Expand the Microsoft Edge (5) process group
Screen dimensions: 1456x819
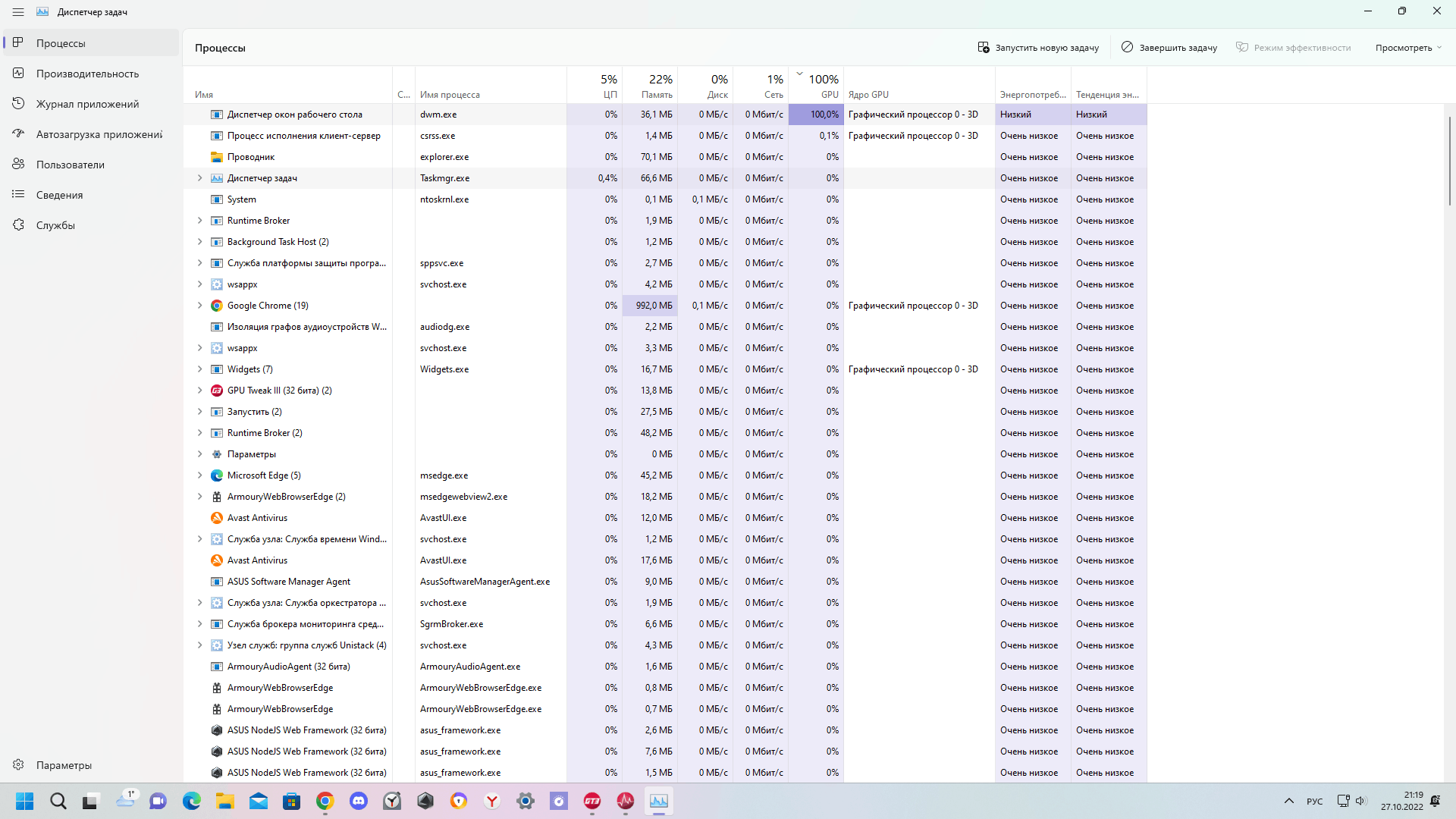200,475
